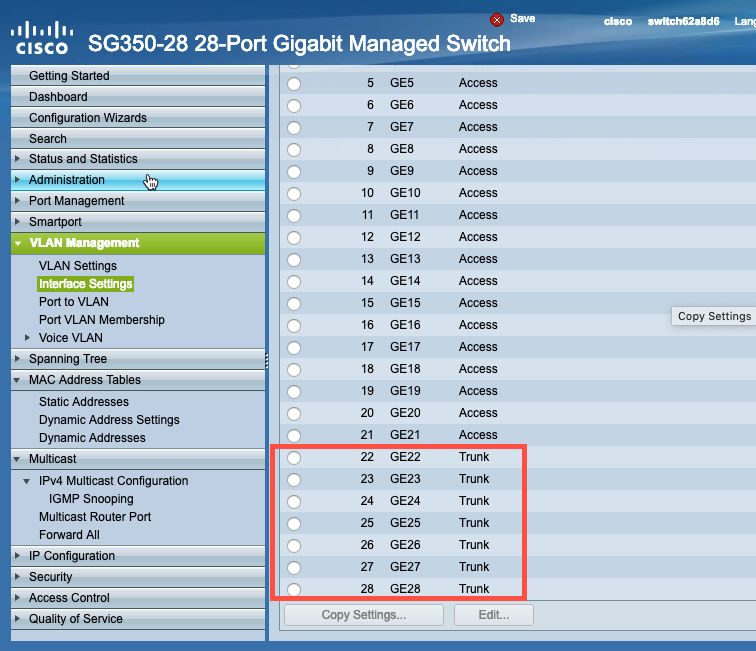Image resolution: width=756 pixels, height=651 pixels.
Task: Select the radio button for GE12
Action: 294,238
